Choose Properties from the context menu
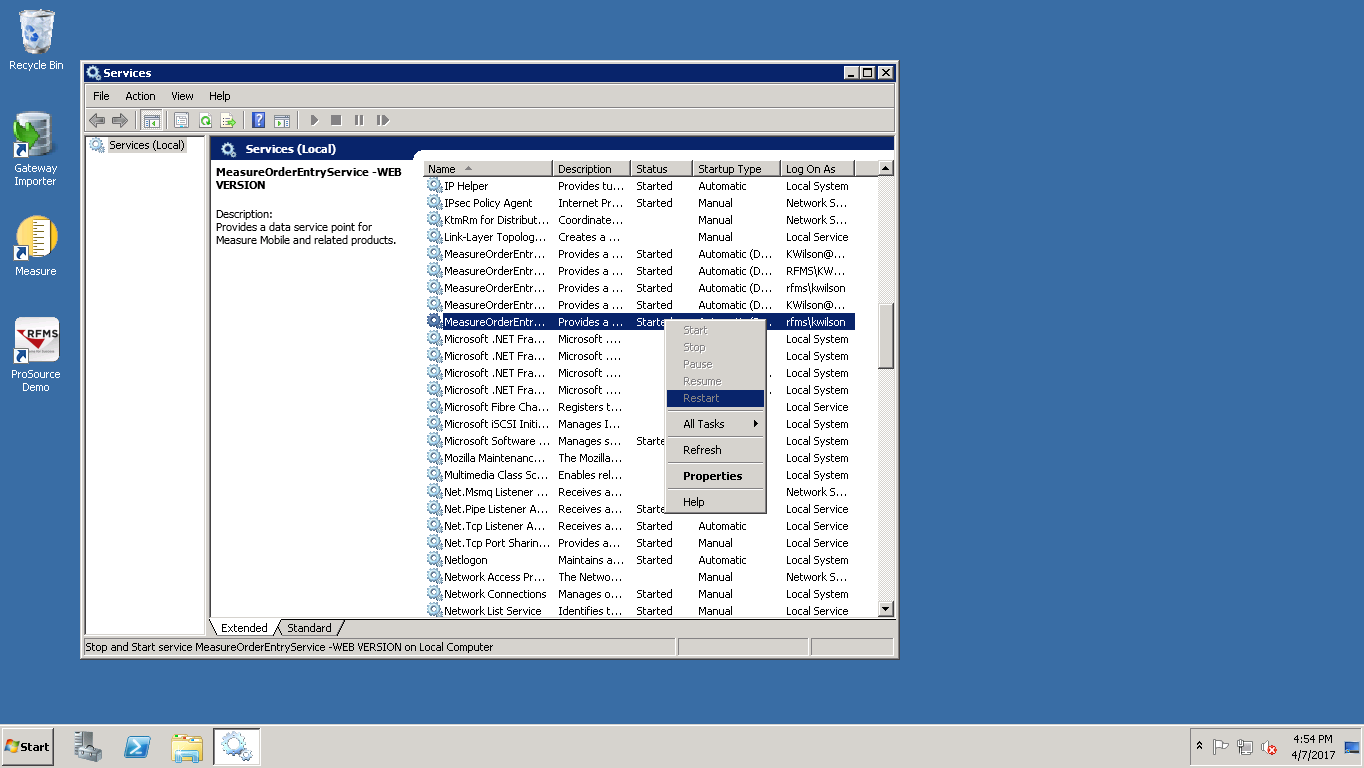 715,476
